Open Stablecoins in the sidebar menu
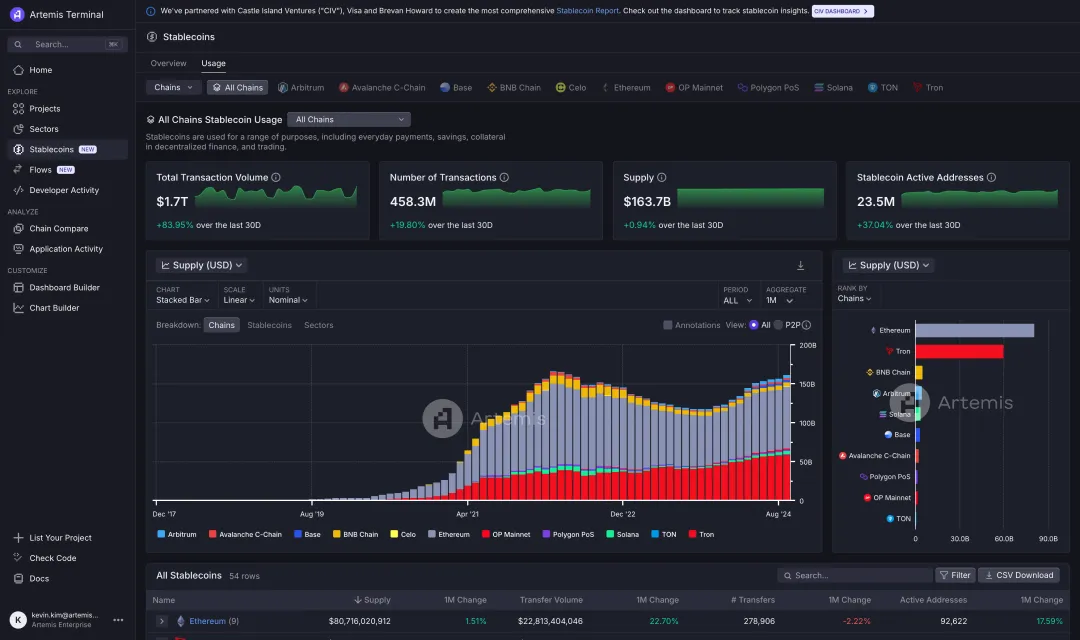Screen dimensions: 1080x640 tap(68, 149)
